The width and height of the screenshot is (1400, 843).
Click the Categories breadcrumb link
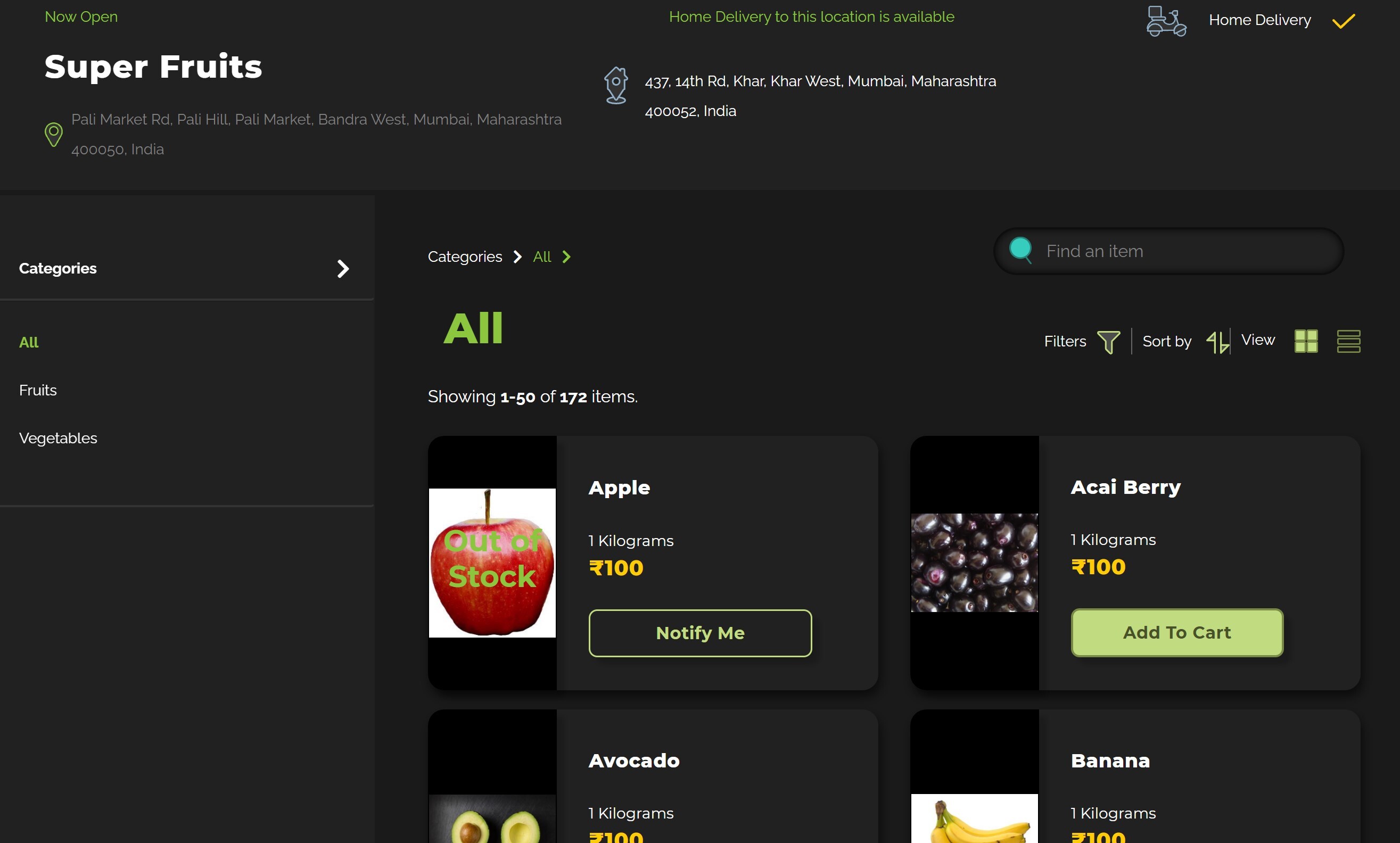[465, 257]
